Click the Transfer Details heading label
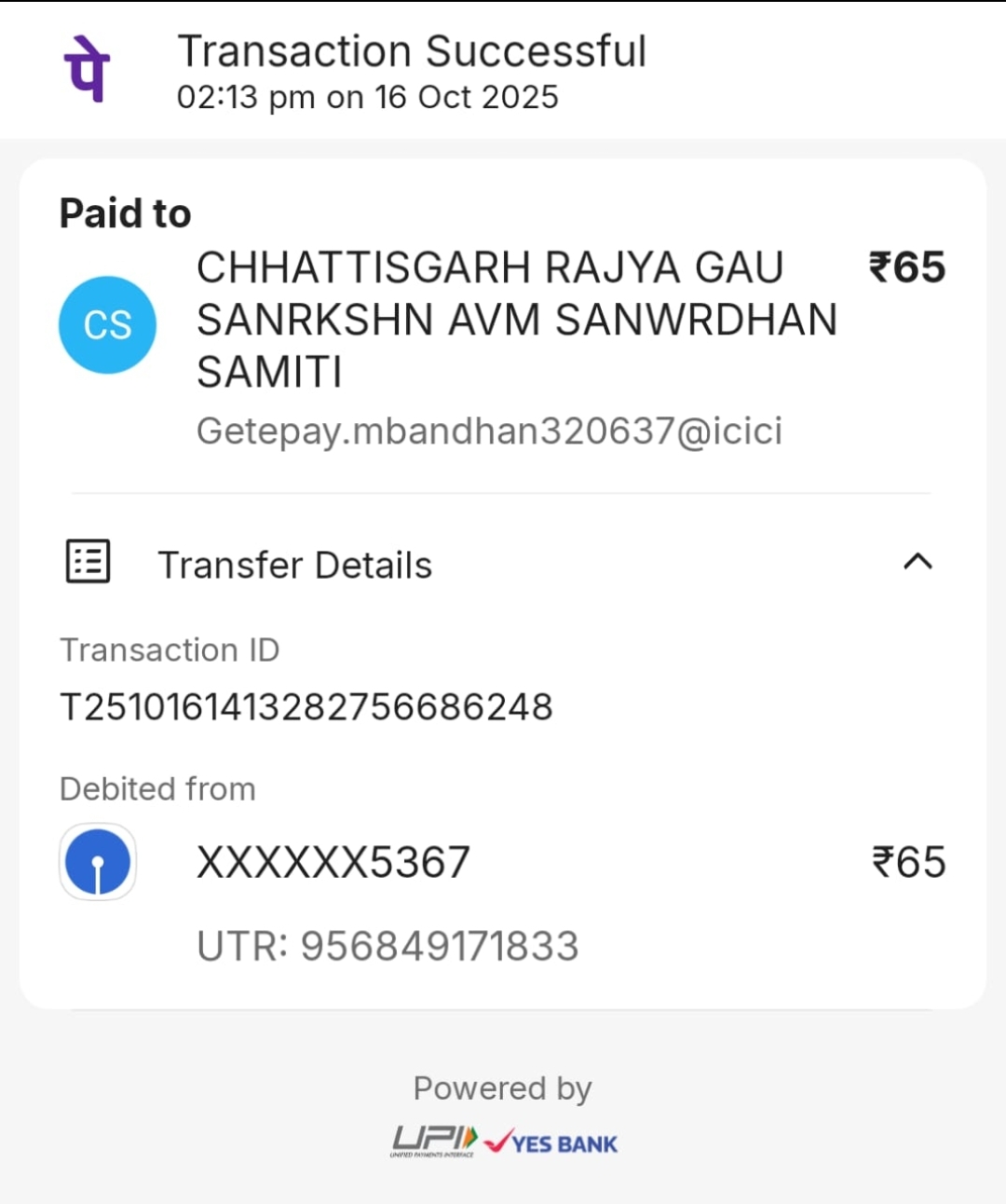Image resolution: width=1006 pixels, height=1204 pixels. tap(294, 566)
